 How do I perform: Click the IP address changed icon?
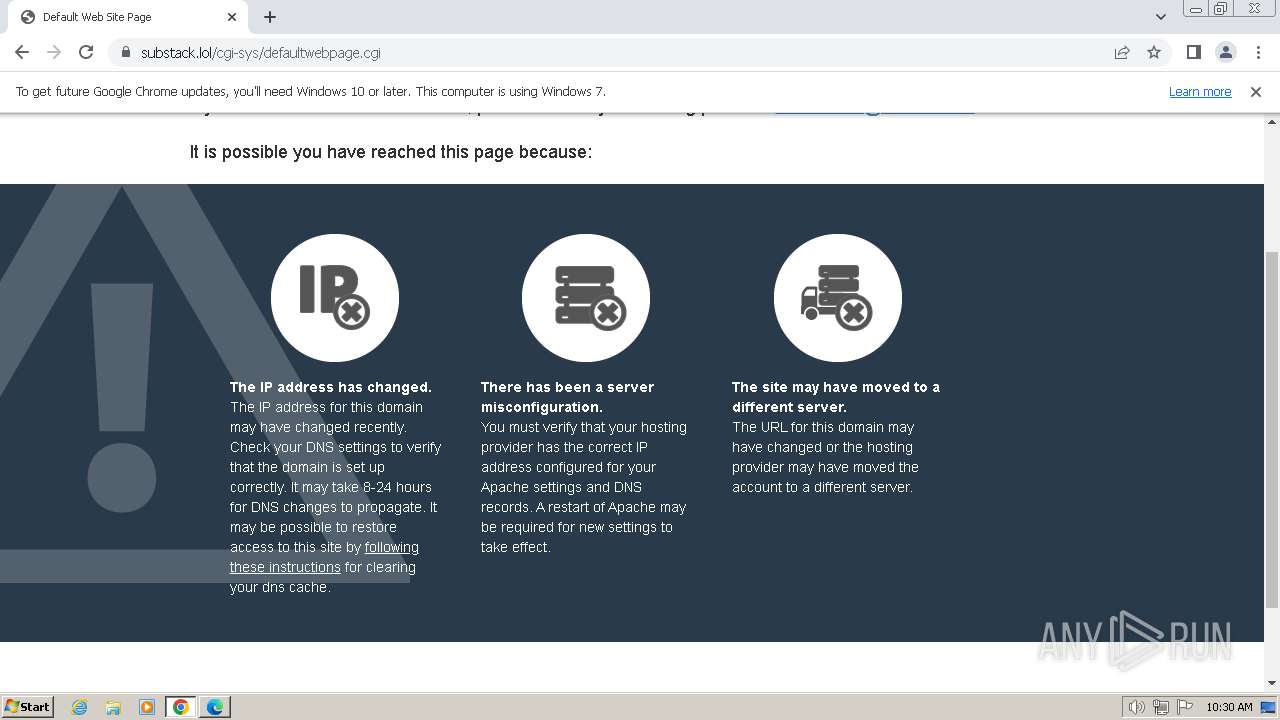point(335,298)
